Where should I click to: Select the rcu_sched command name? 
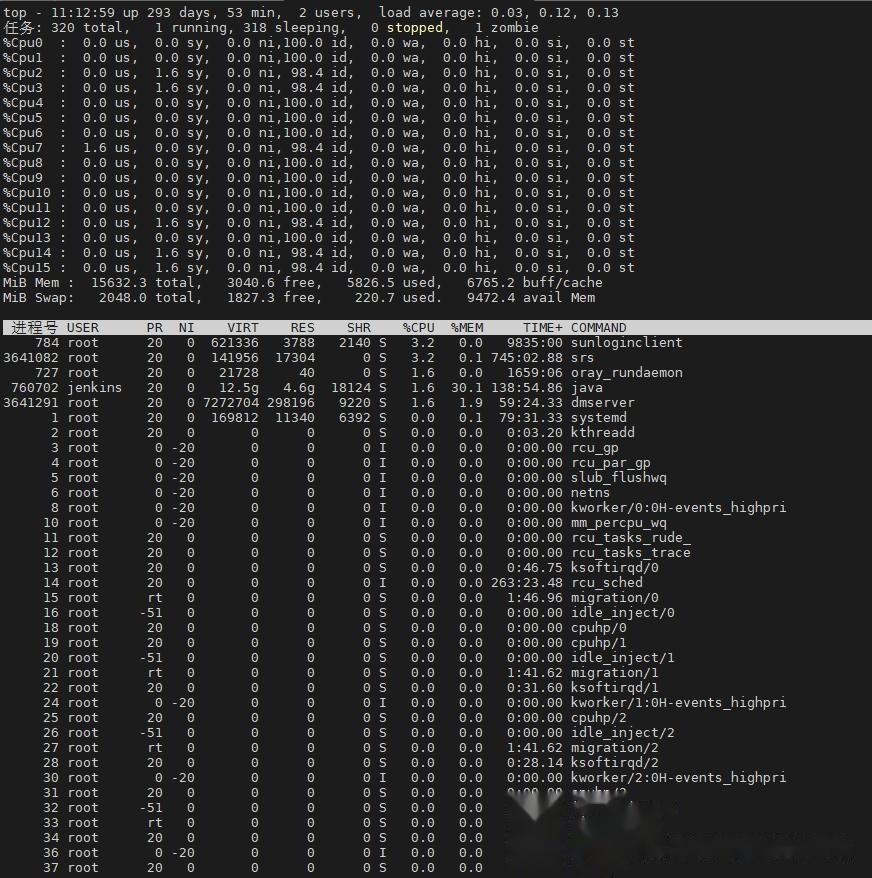(x=607, y=583)
